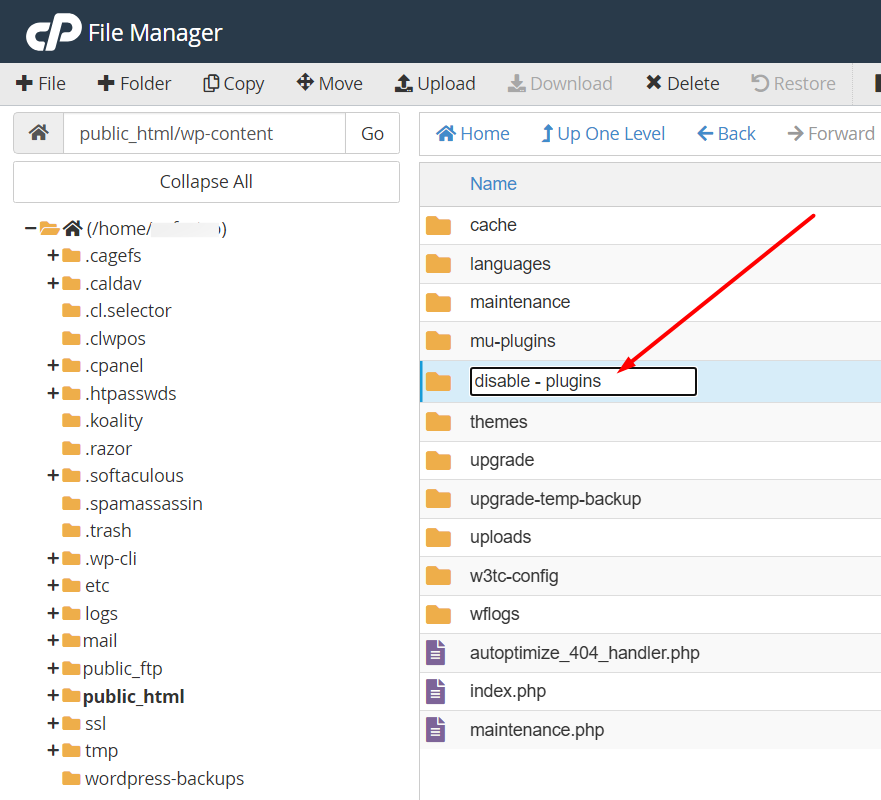Expand the .caldav folder node

pyautogui.click(x=53, y=283)
